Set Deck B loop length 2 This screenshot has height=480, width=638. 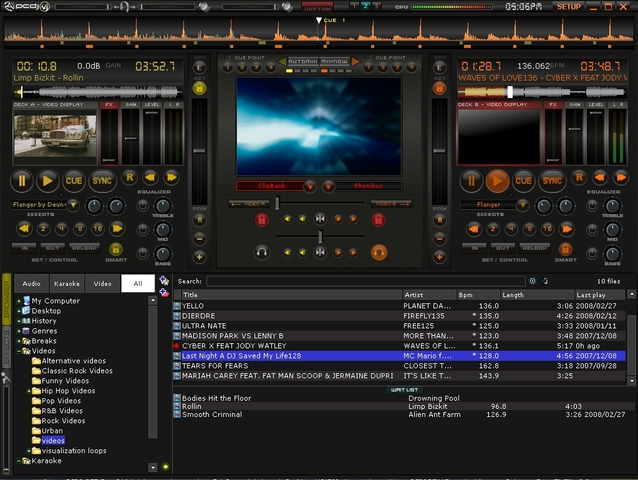[493, 229]
